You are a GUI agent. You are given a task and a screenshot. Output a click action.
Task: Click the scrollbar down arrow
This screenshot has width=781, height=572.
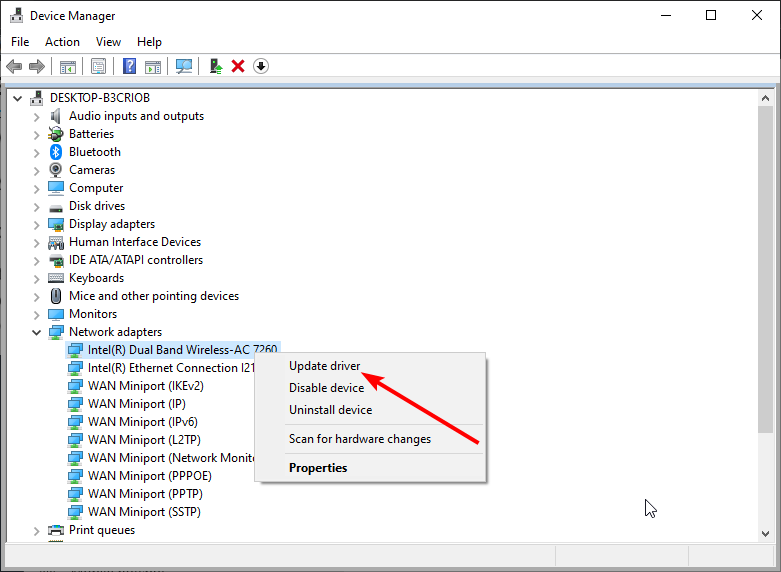point(766,534)
